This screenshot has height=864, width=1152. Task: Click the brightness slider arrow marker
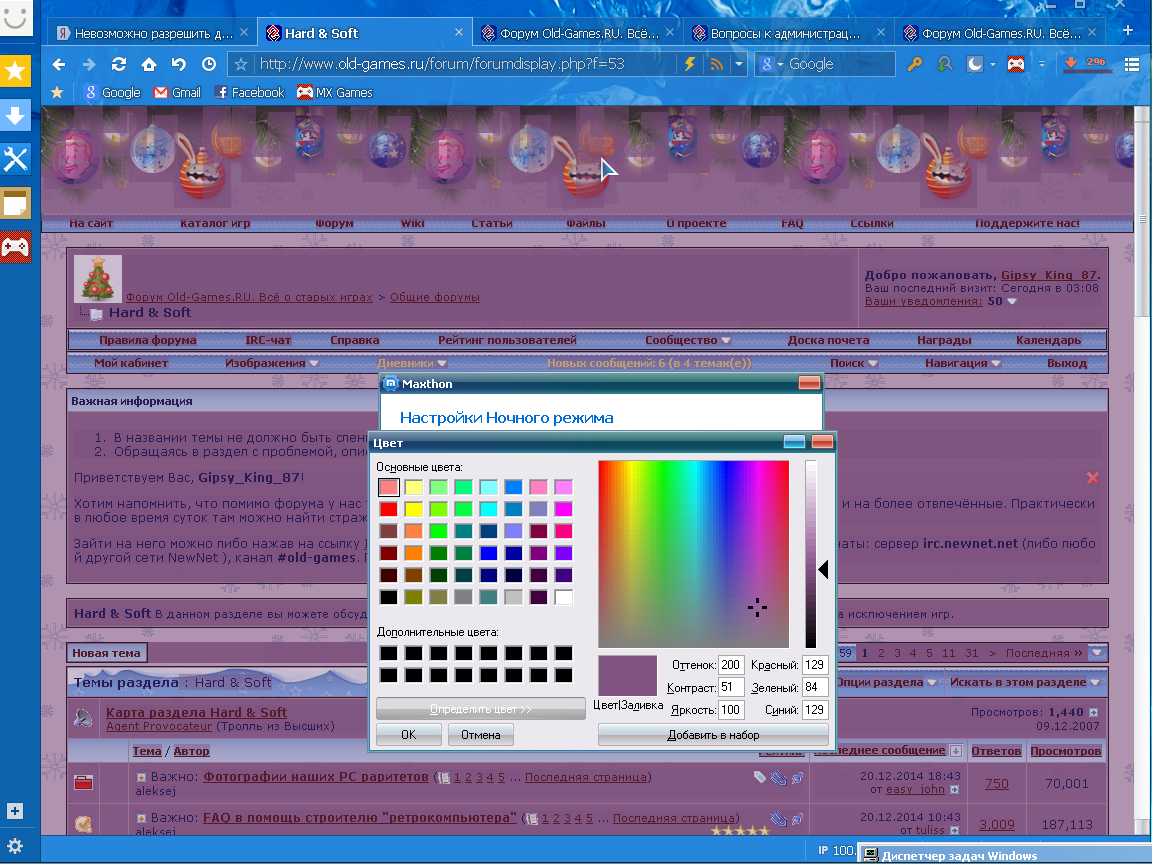(824, 569)
